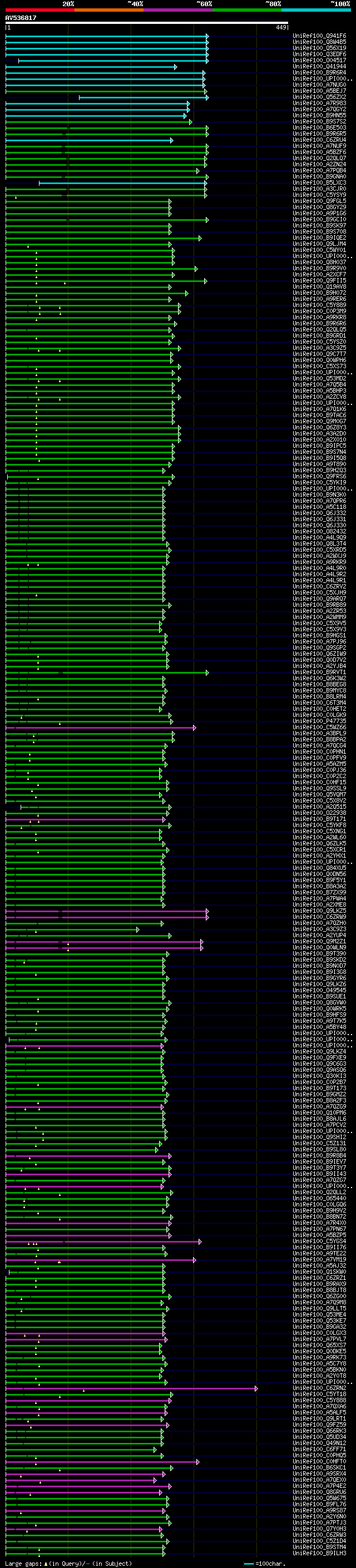Click hit label UniRef100_A7PQB4
Image resolution: width=356 pixels, height=1568 pixels.
[x=319, y=170]
